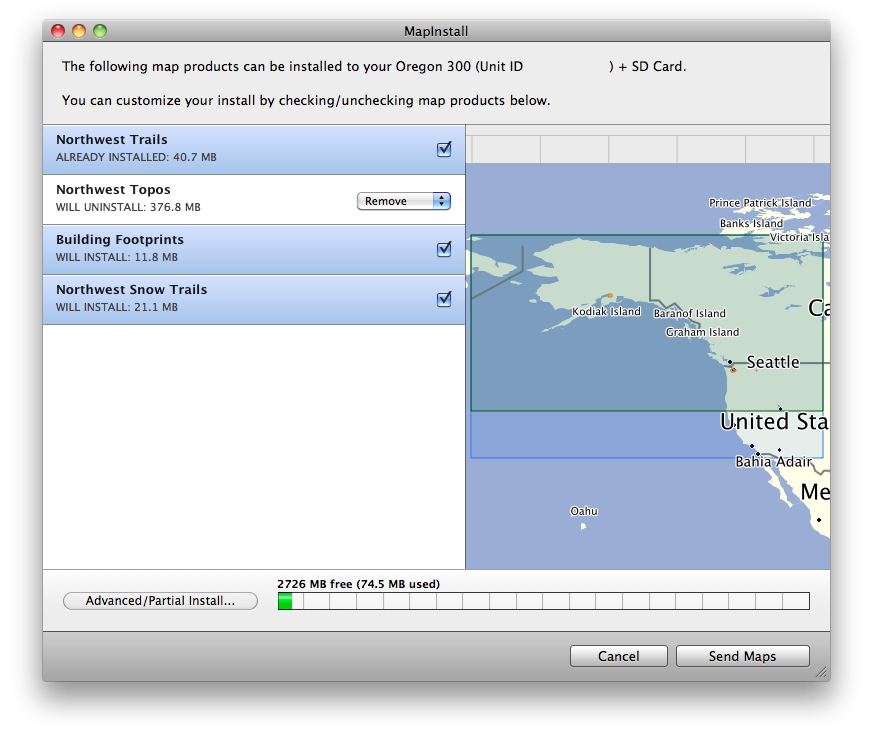Screen dimensions: 890x740
Task: Click the window resize handle at bottom corner
Action: click(x=821, y=672)
